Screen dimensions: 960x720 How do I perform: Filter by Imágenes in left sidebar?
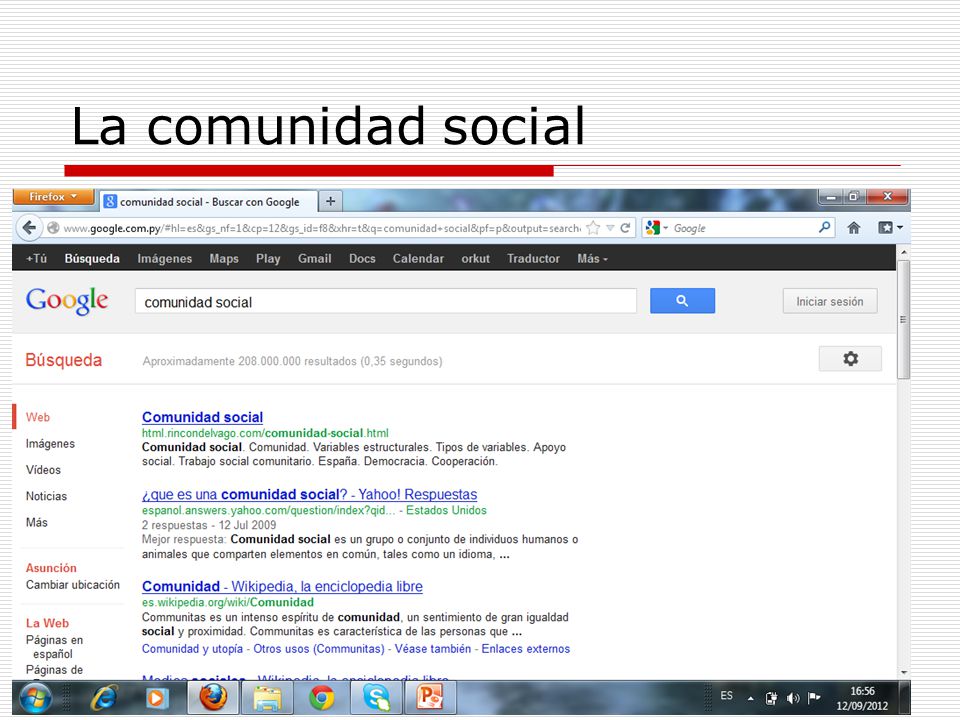[x=50, y=443]
